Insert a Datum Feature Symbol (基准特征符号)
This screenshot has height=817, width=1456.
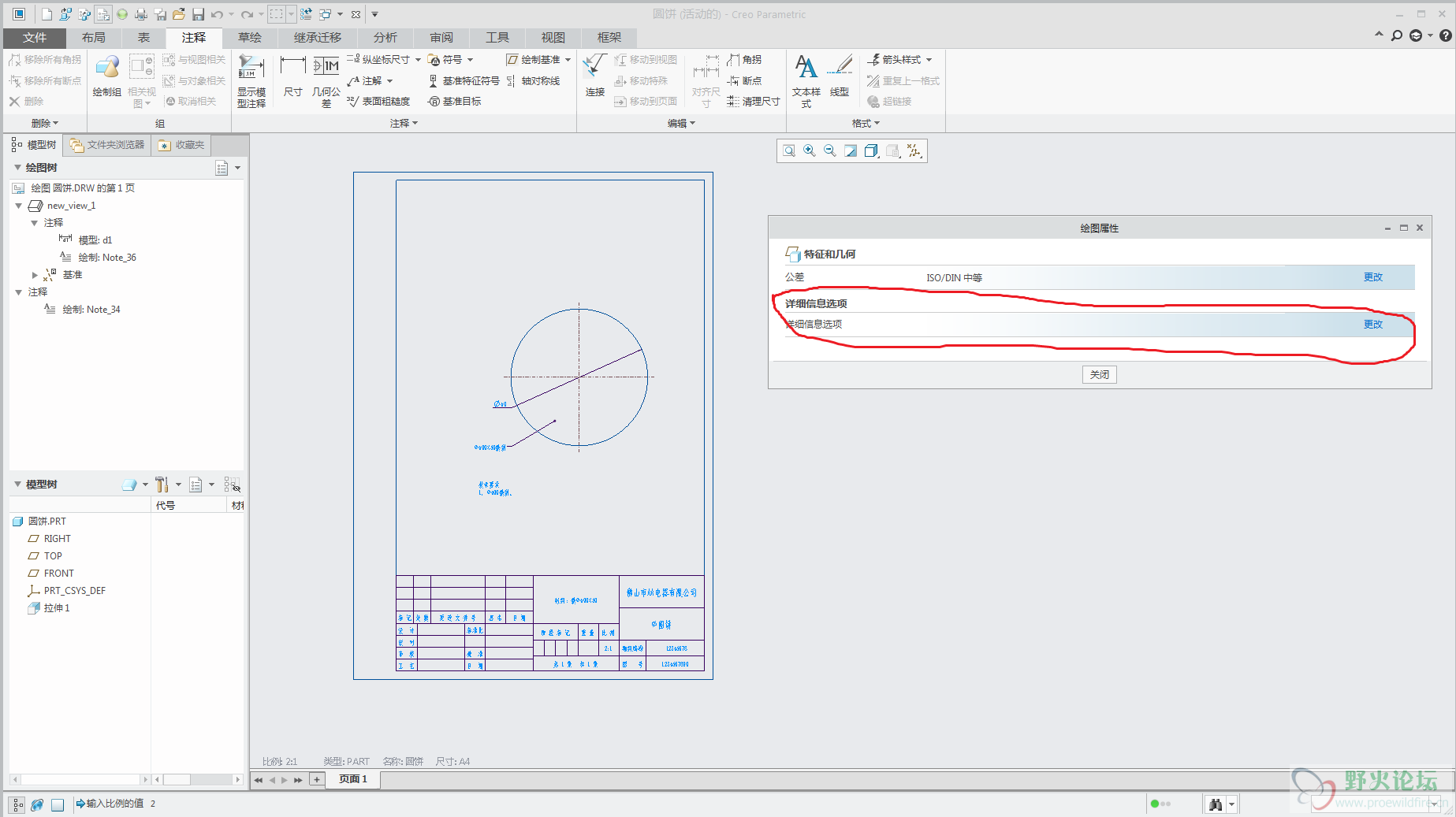[464, 81]
